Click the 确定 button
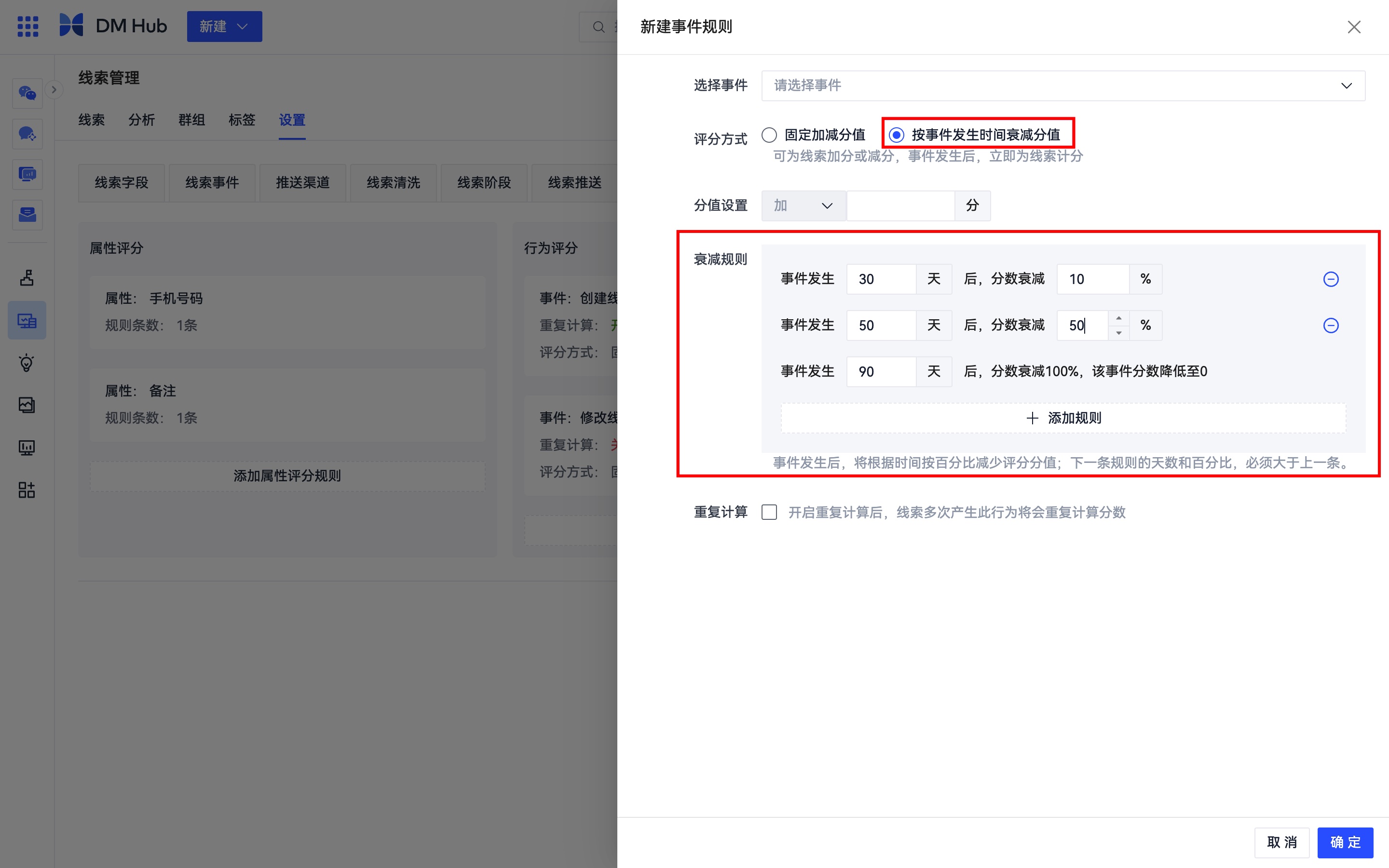The width and height of the screenshot is (1389, 868). point(1345,842)
